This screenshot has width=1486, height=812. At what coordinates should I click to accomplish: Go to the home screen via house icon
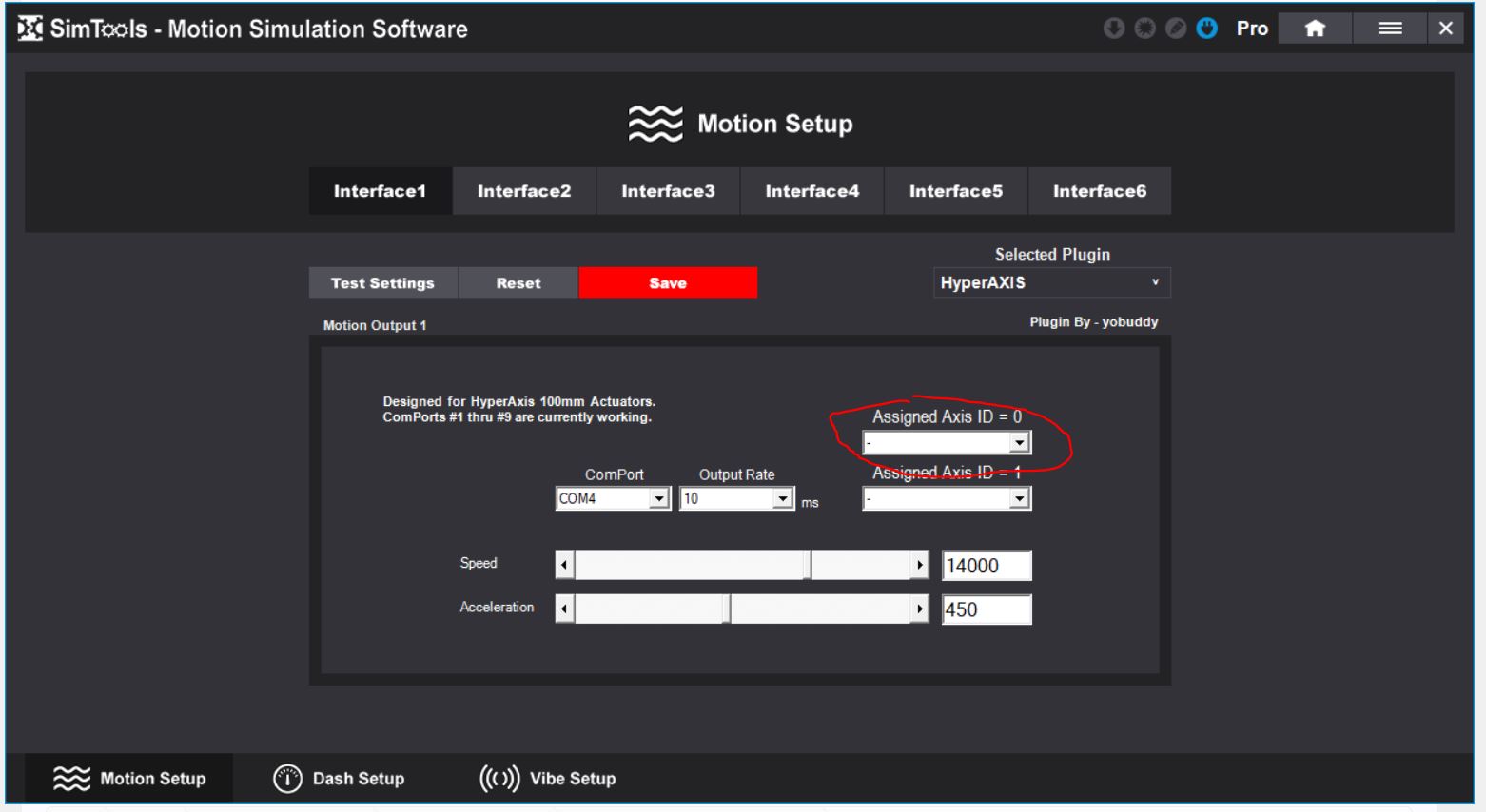tap(1316, 29)
